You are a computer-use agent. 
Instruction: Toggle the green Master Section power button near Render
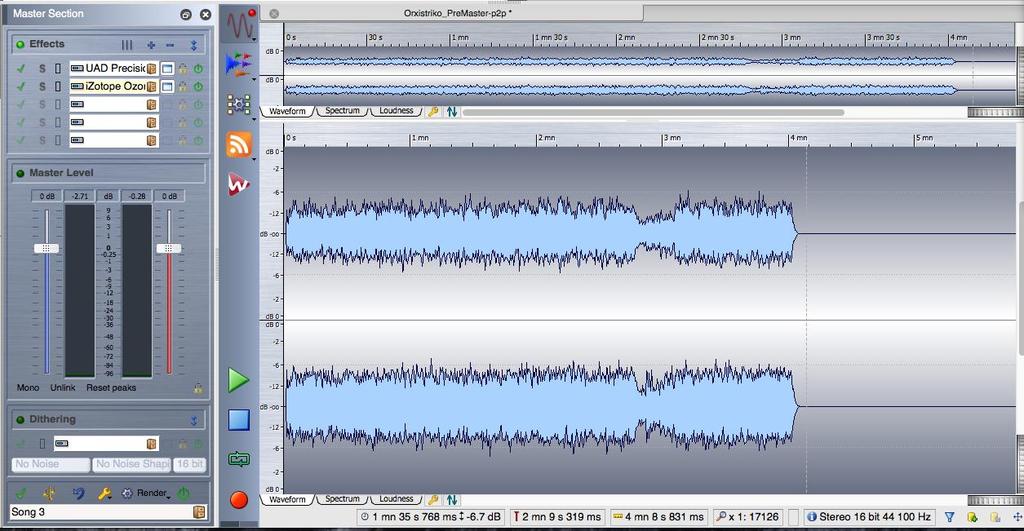click(x=184, y=493)
